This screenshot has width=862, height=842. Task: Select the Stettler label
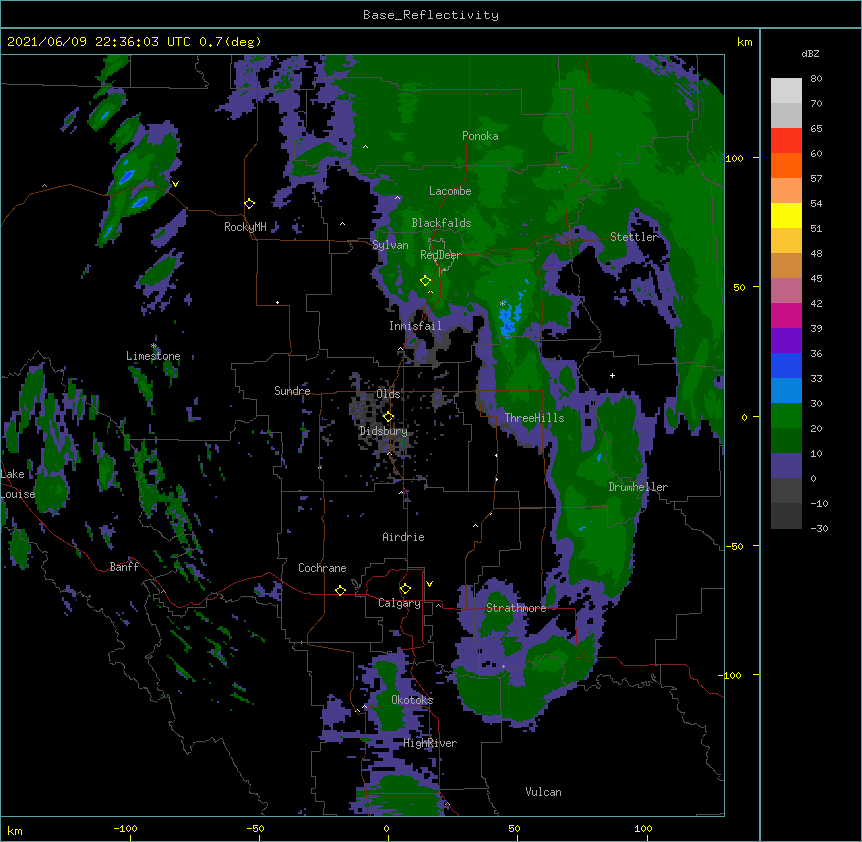(634, 237)
